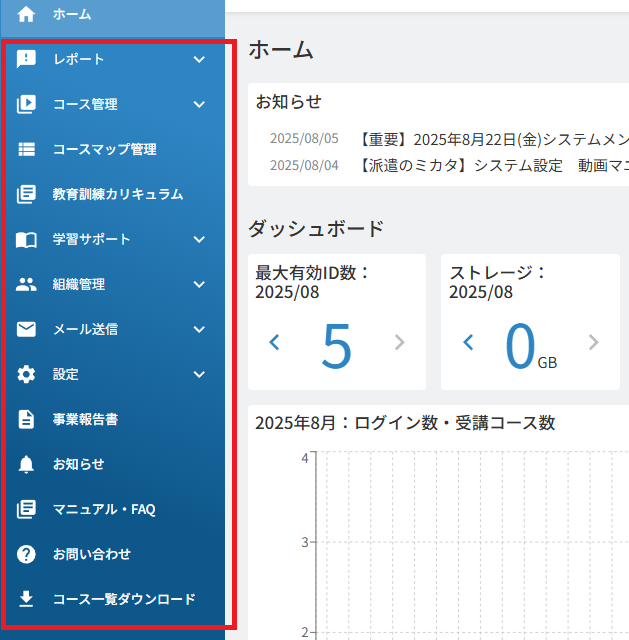Screen dimensions: 629x640
Task: Click the コース管理 play icon
Action: (26, 104)
